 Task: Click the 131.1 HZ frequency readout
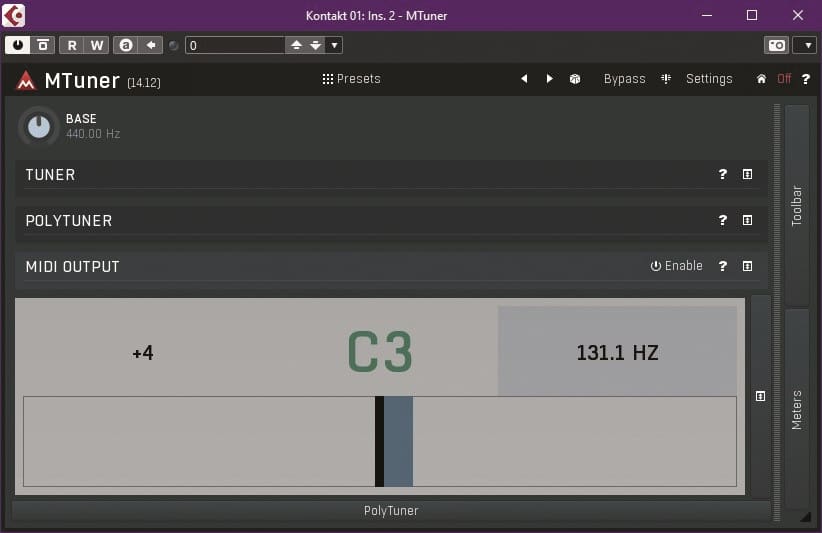coord(618,352)
